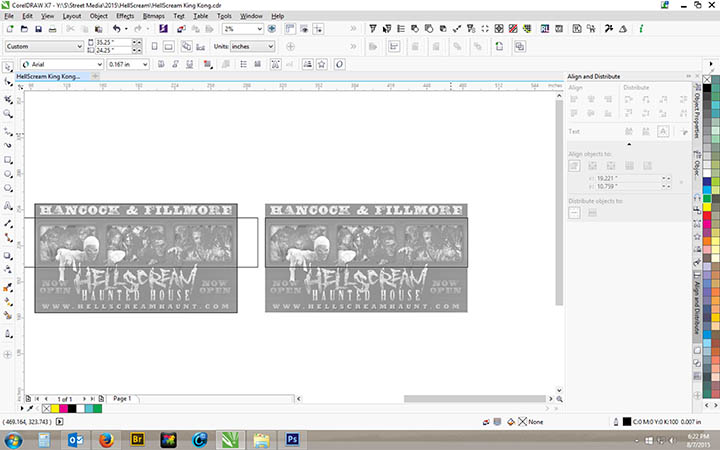Click the Search content icon in standard toolbar

pyautogui.click(x=163, y=29)
